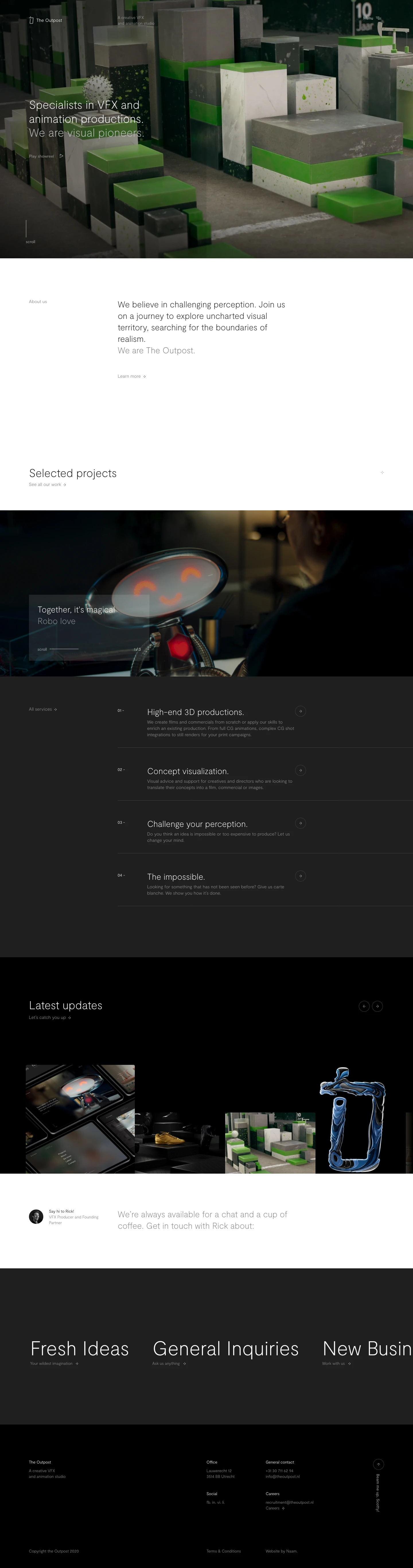
Task: Click Work with us arrow link
Action: [x=336, y=1363]
